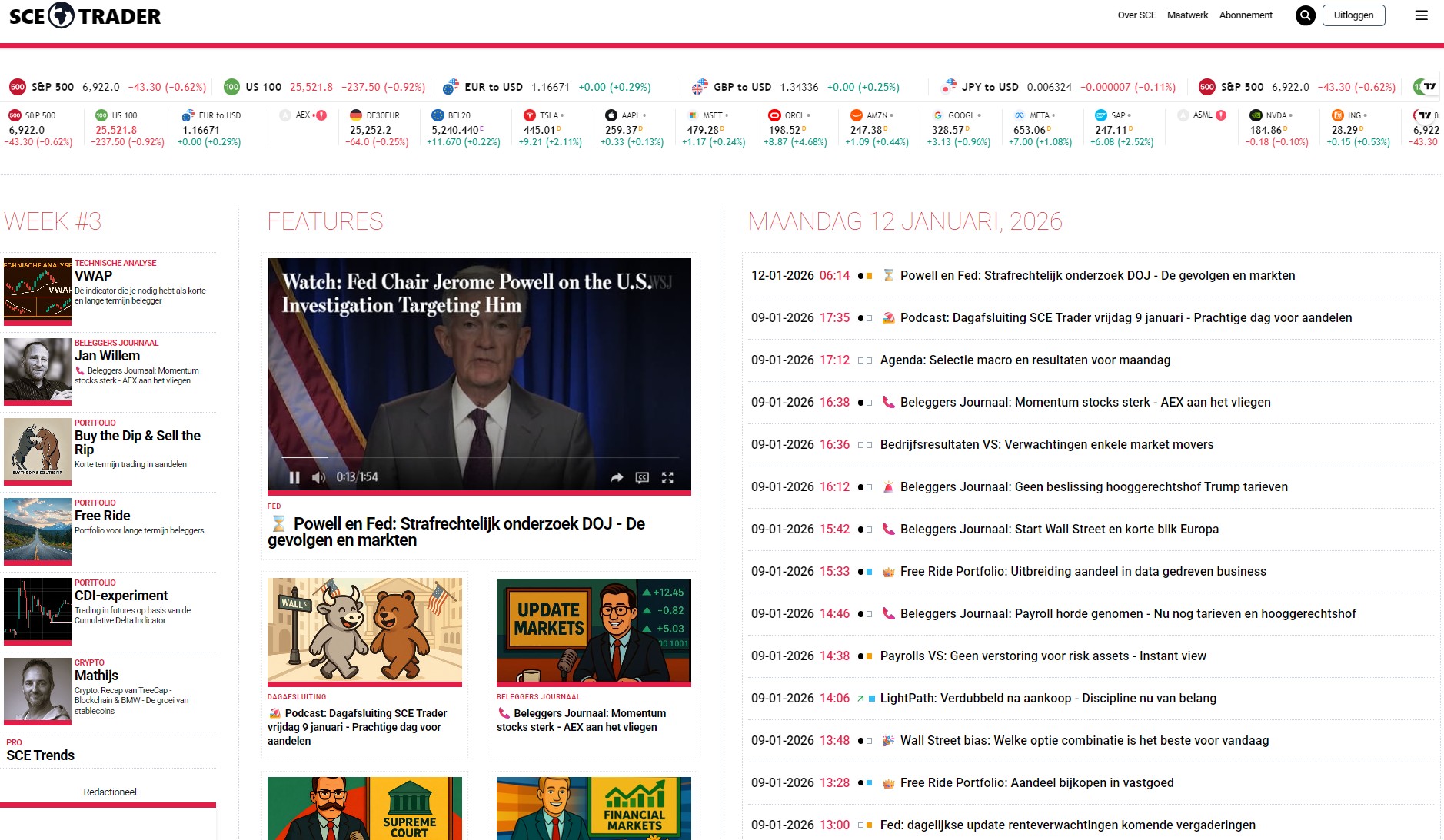Pause the Powell video

pyautogui.click(x=294, y=477)
